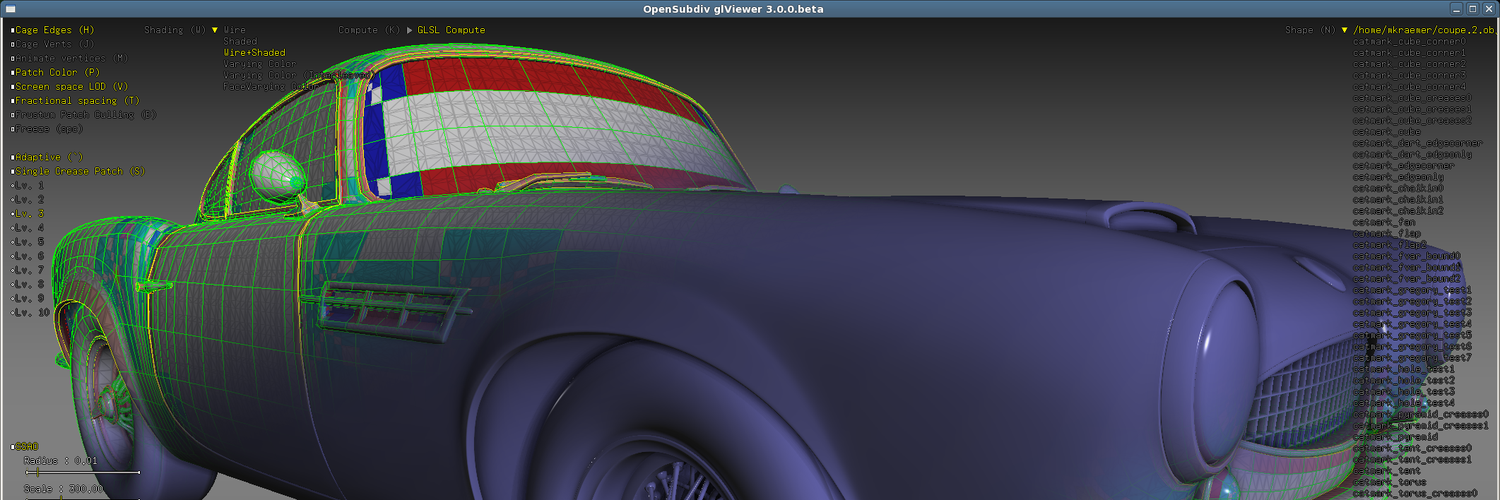This screenshot has height=500, width=1500.
Task: Select subdivision level Lv. 7
Action: pyautogui.click(x=29, y=269)
